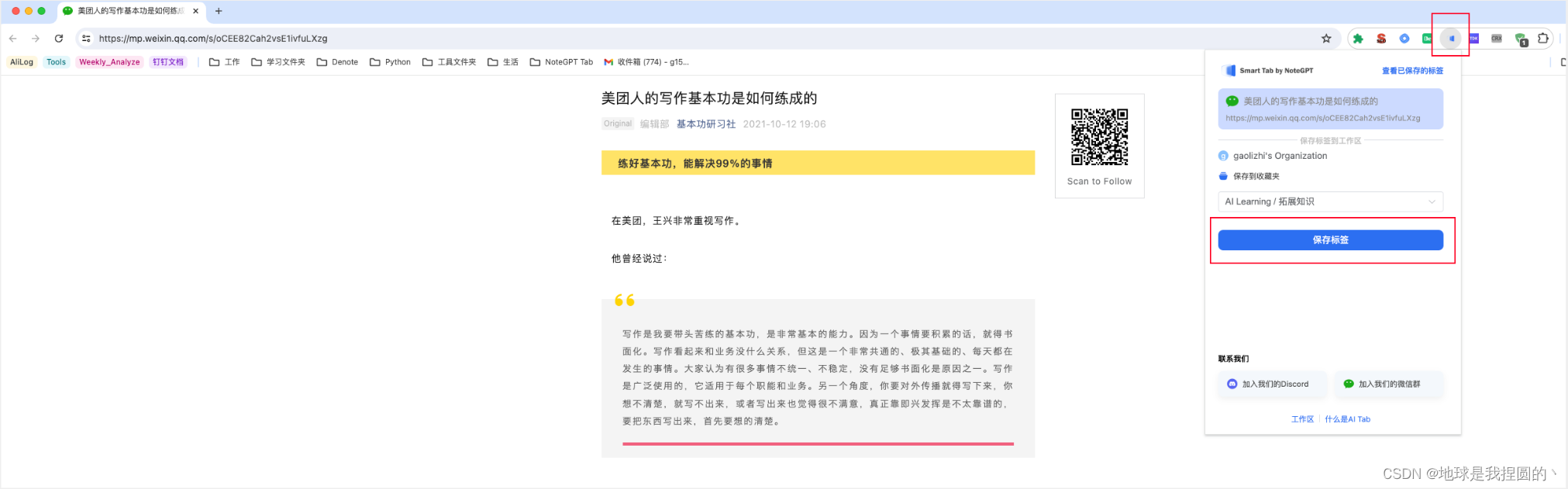Expand the 生活 bookmark folder
This screenshot has height=489, width=1568.
pos(503,62)
